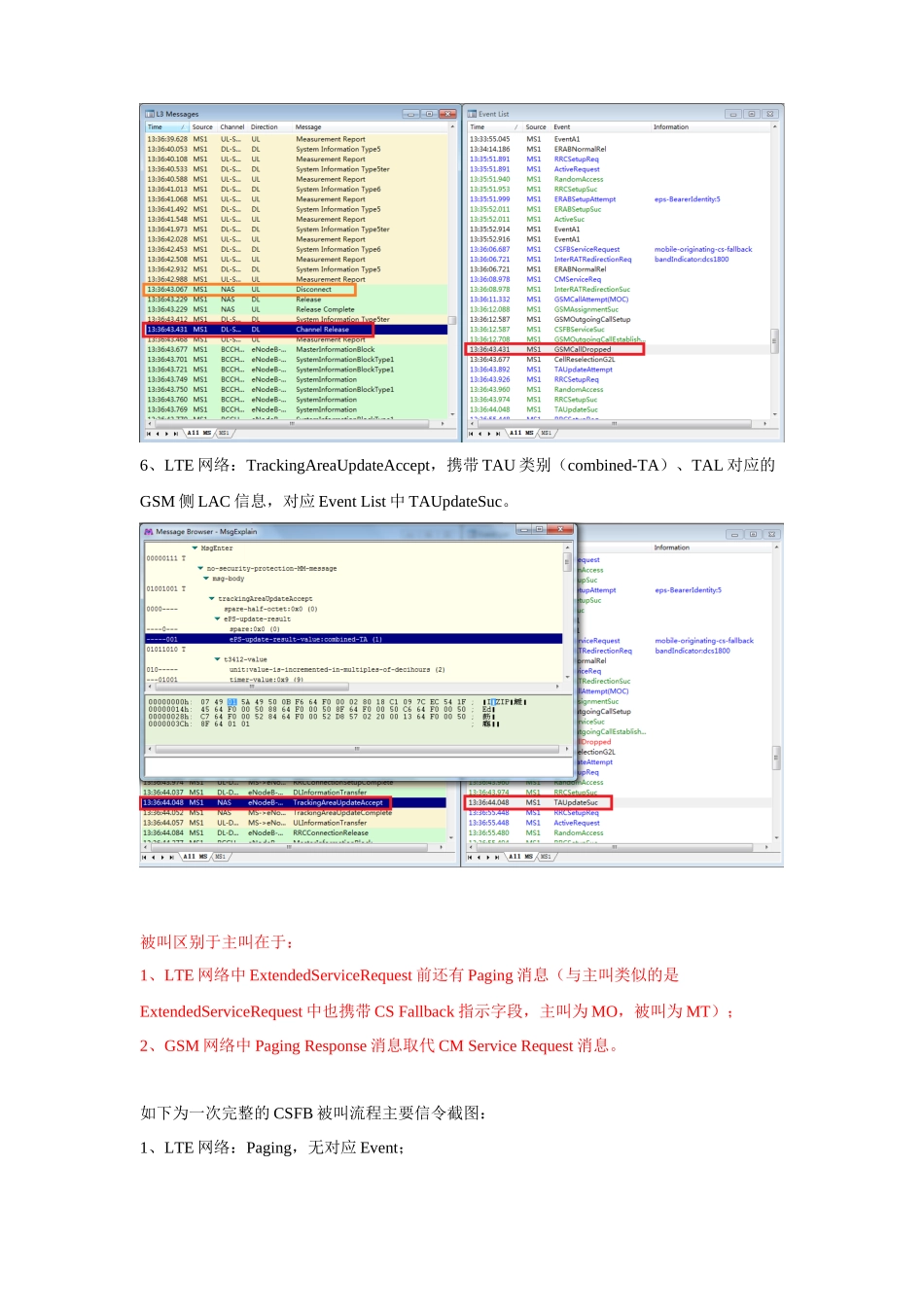Select the MS1 tab in lower Event List

click(x=546, y=857)
